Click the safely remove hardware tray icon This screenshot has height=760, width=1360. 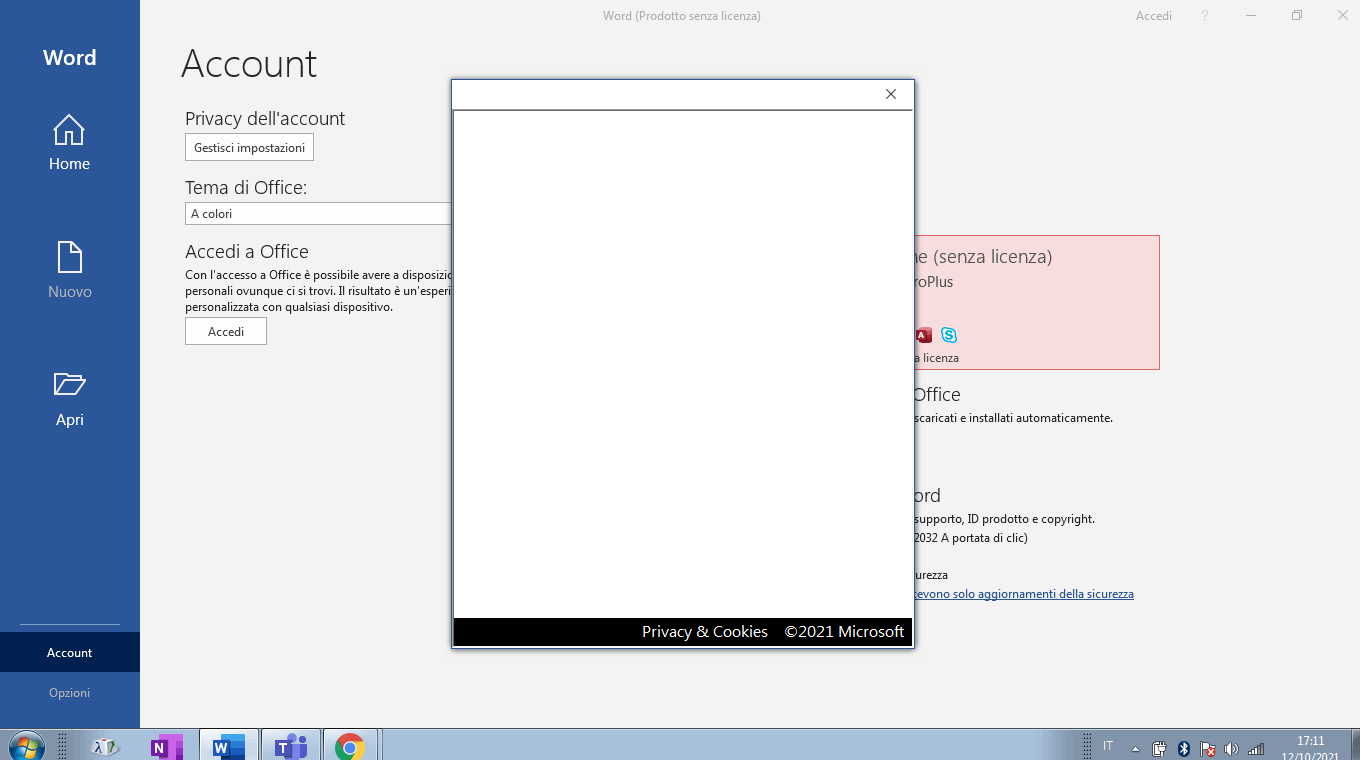click(1159, 748)
